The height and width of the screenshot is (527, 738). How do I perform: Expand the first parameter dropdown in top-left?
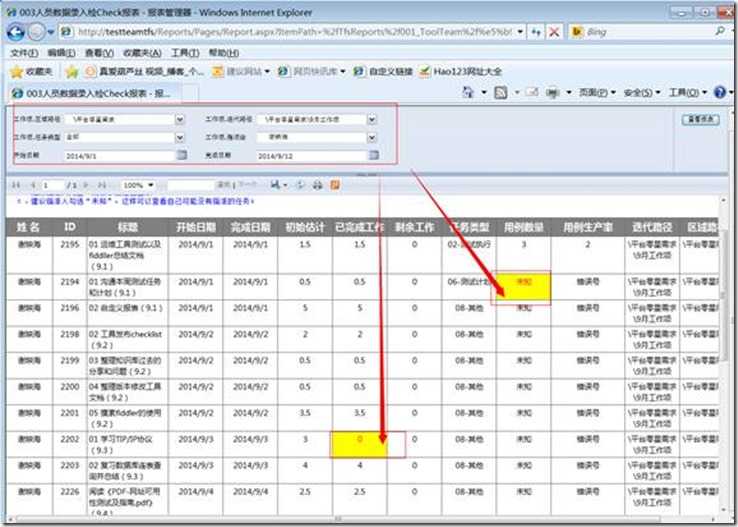click(x=180, y=120)
